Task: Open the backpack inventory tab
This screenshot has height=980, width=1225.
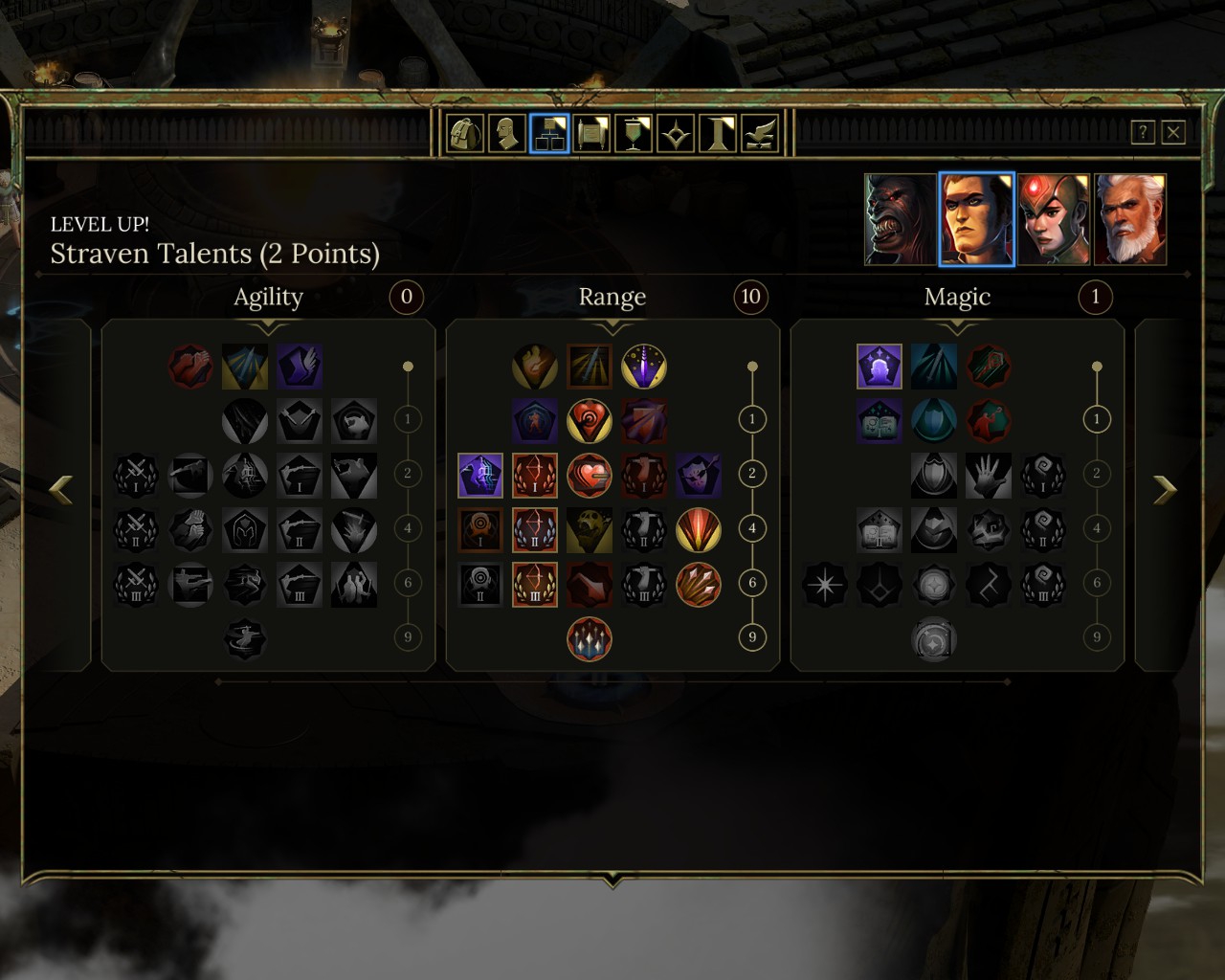Action: click(466, 134)
